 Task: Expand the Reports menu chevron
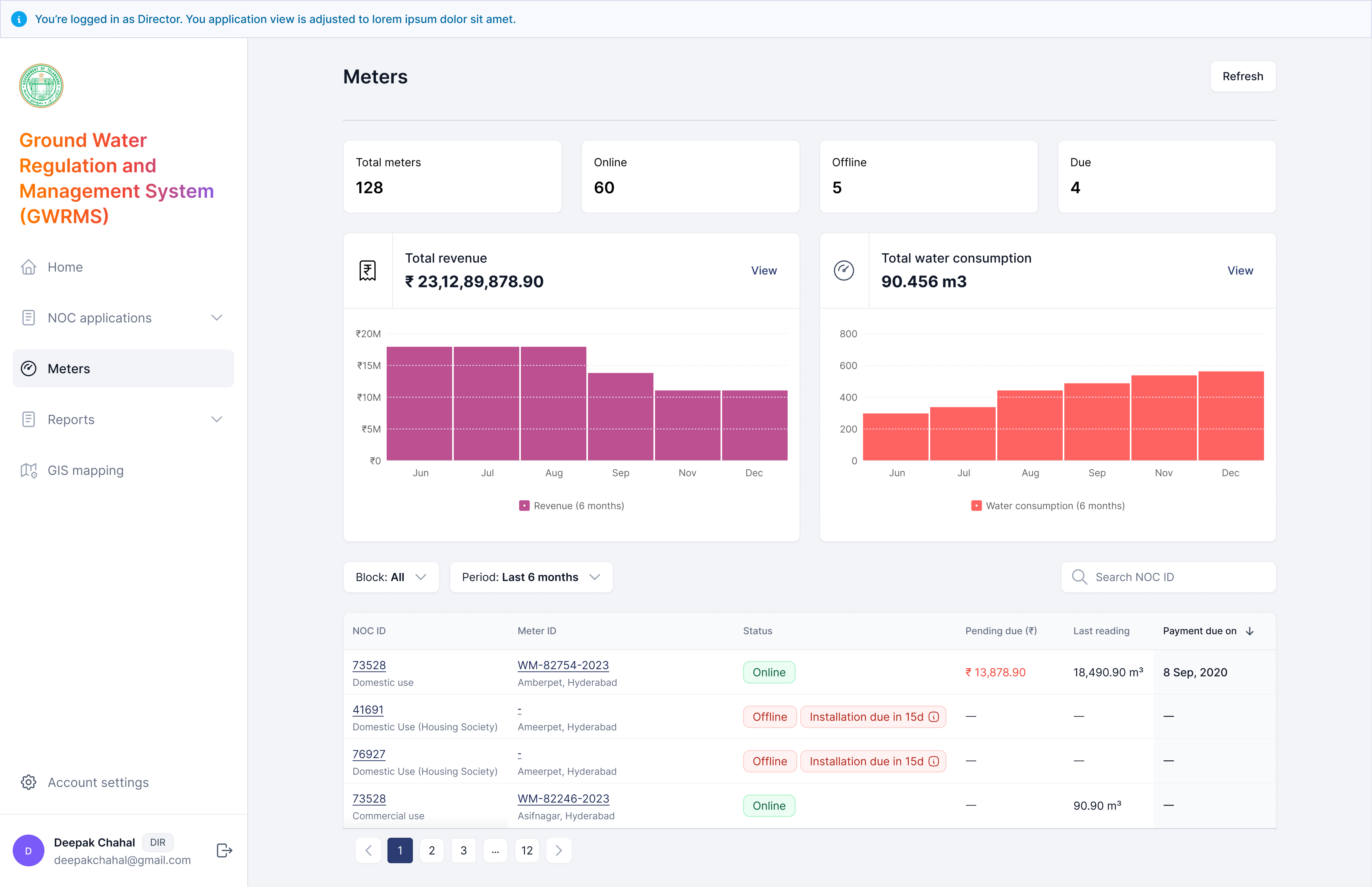[216, 419]
